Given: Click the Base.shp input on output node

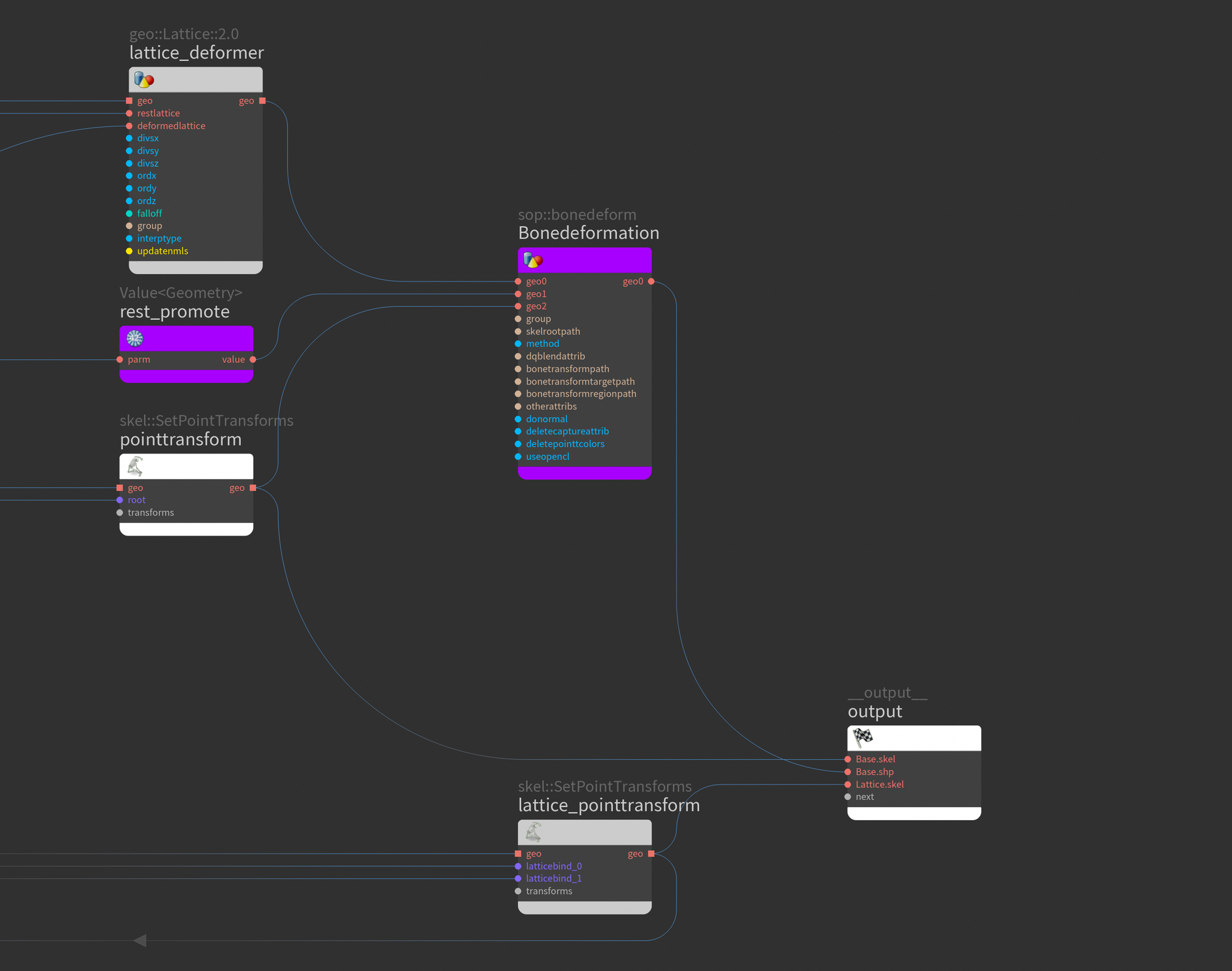Looking at the screenshot, I should coord(848,772).
